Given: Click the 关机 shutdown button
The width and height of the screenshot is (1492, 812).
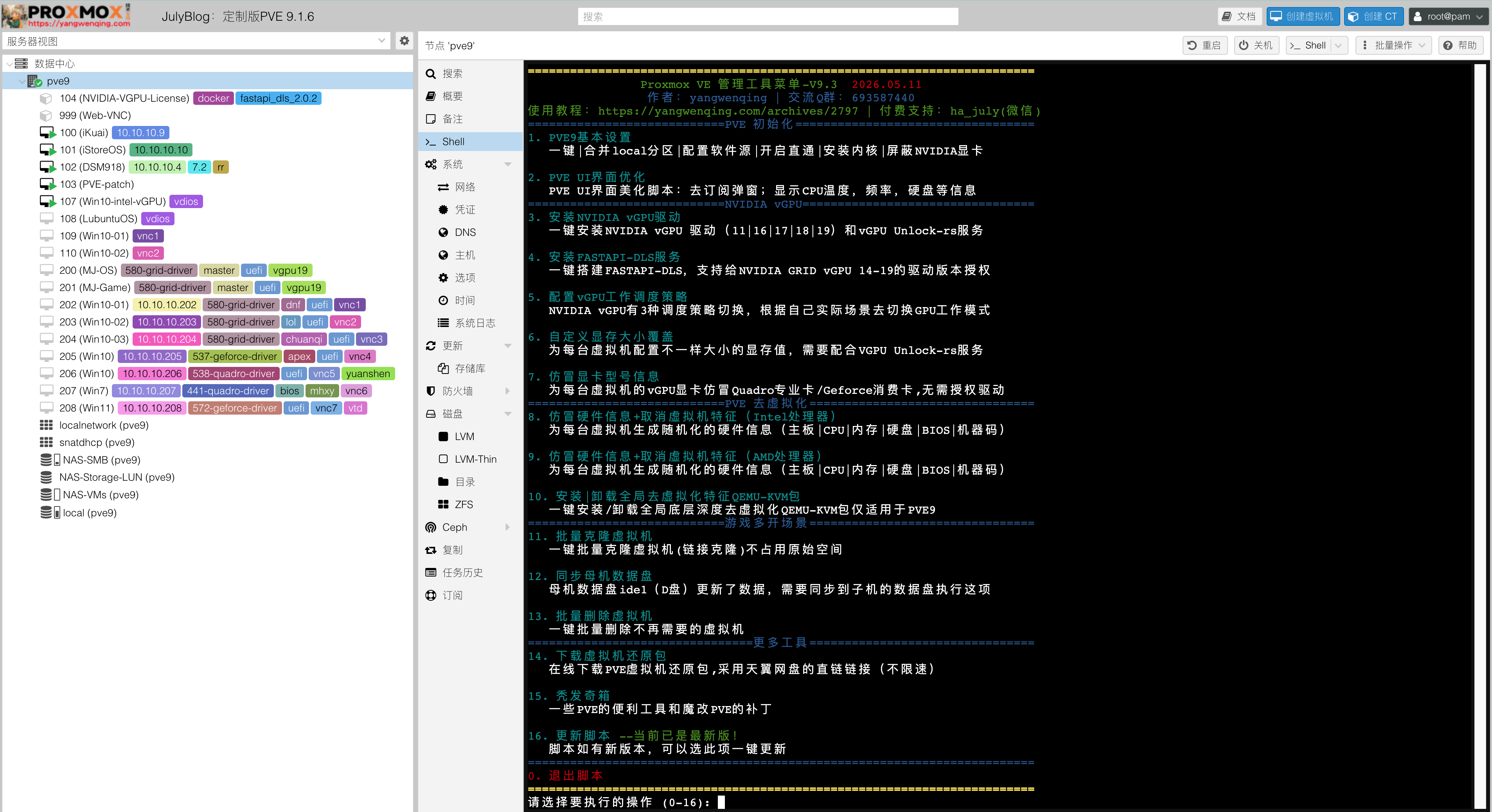Looking at the screenshot, I should coord(1256,45).
